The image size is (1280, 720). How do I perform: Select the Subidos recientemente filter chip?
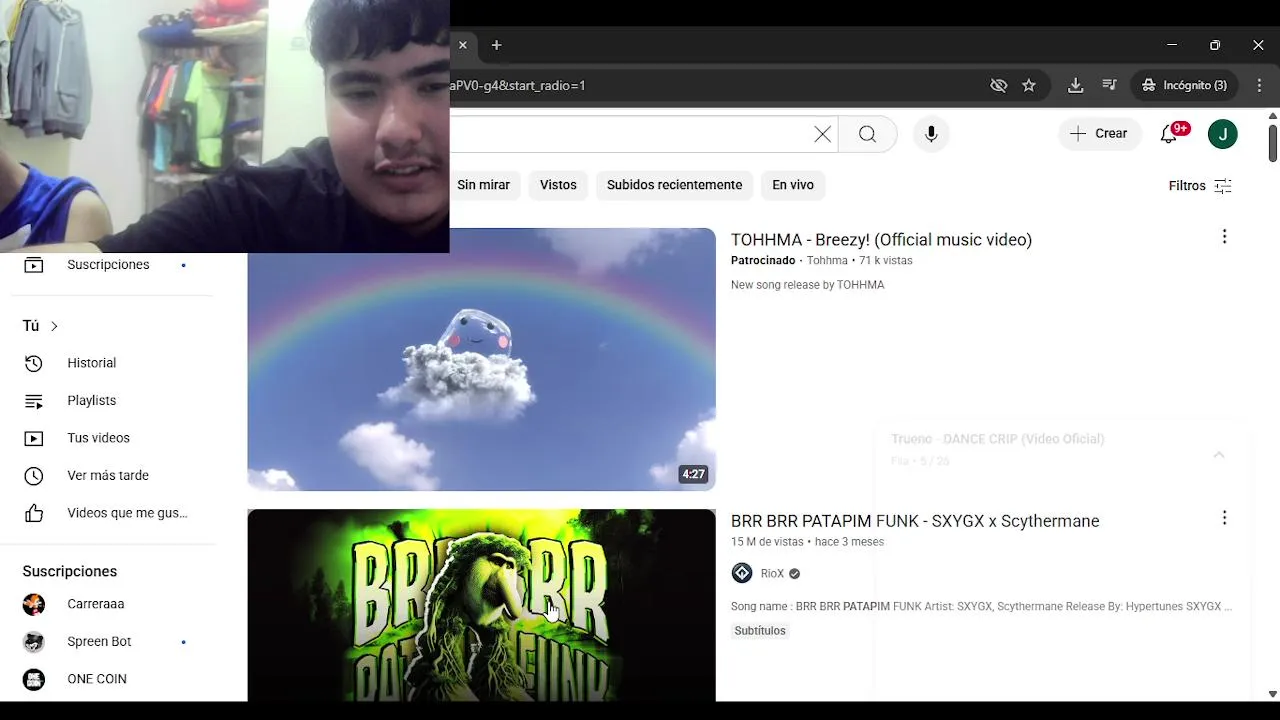click(674, 185)
